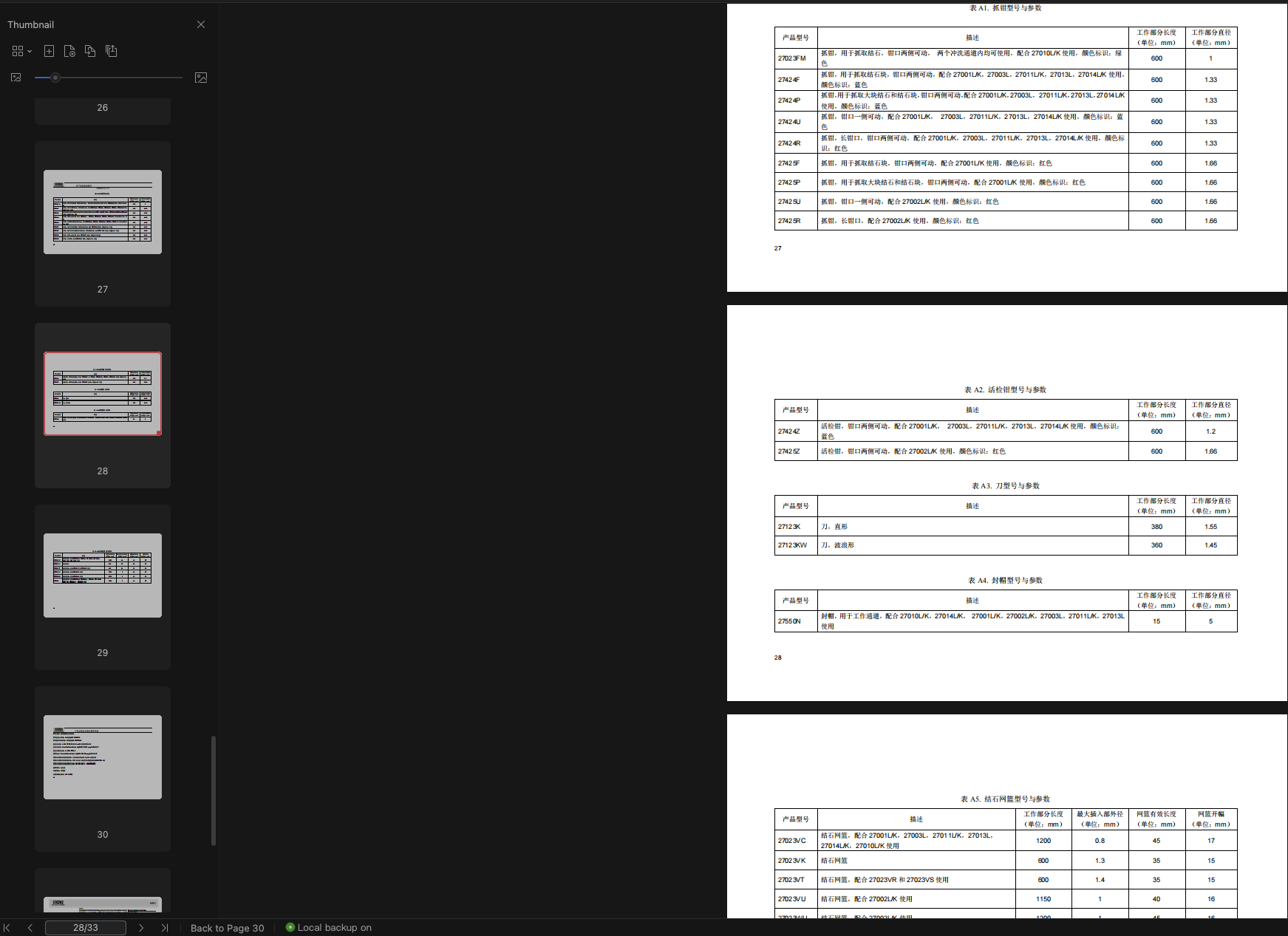Click the 28/33 page number field
The height and width of the screenshot is (936, 1288).
86,928
